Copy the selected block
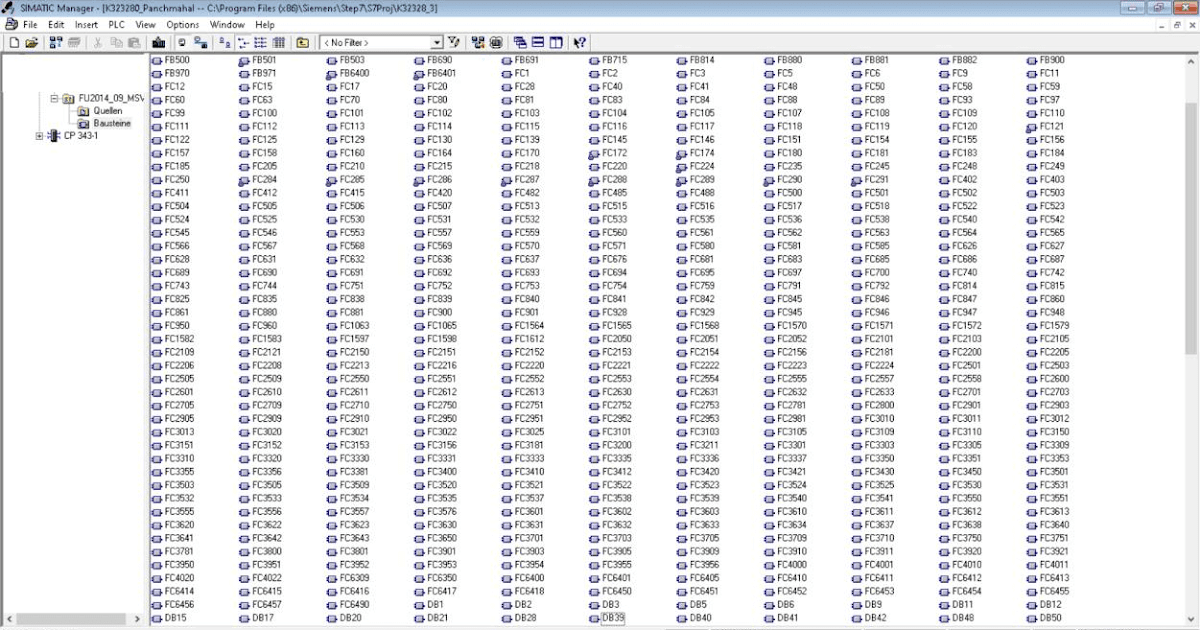1200x630 pixels. (116, 42)
